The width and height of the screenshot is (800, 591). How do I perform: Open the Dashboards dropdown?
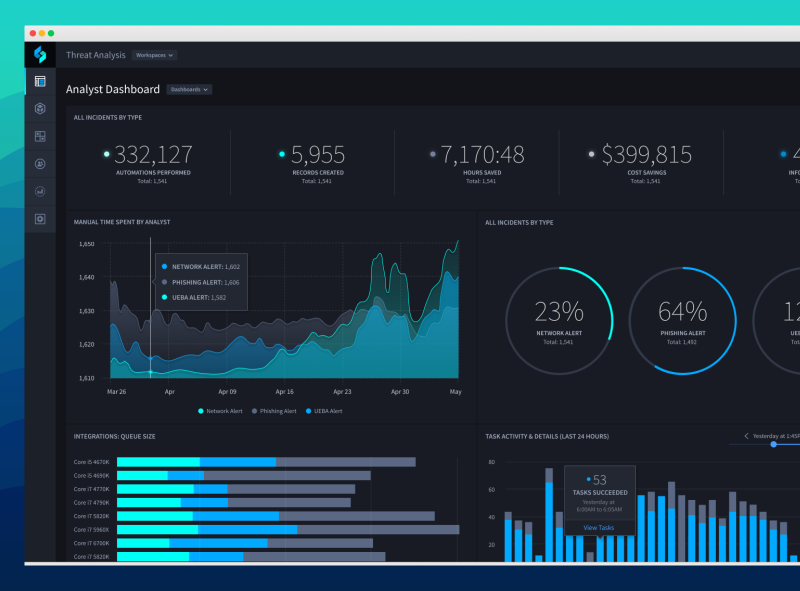click(188, 89)
